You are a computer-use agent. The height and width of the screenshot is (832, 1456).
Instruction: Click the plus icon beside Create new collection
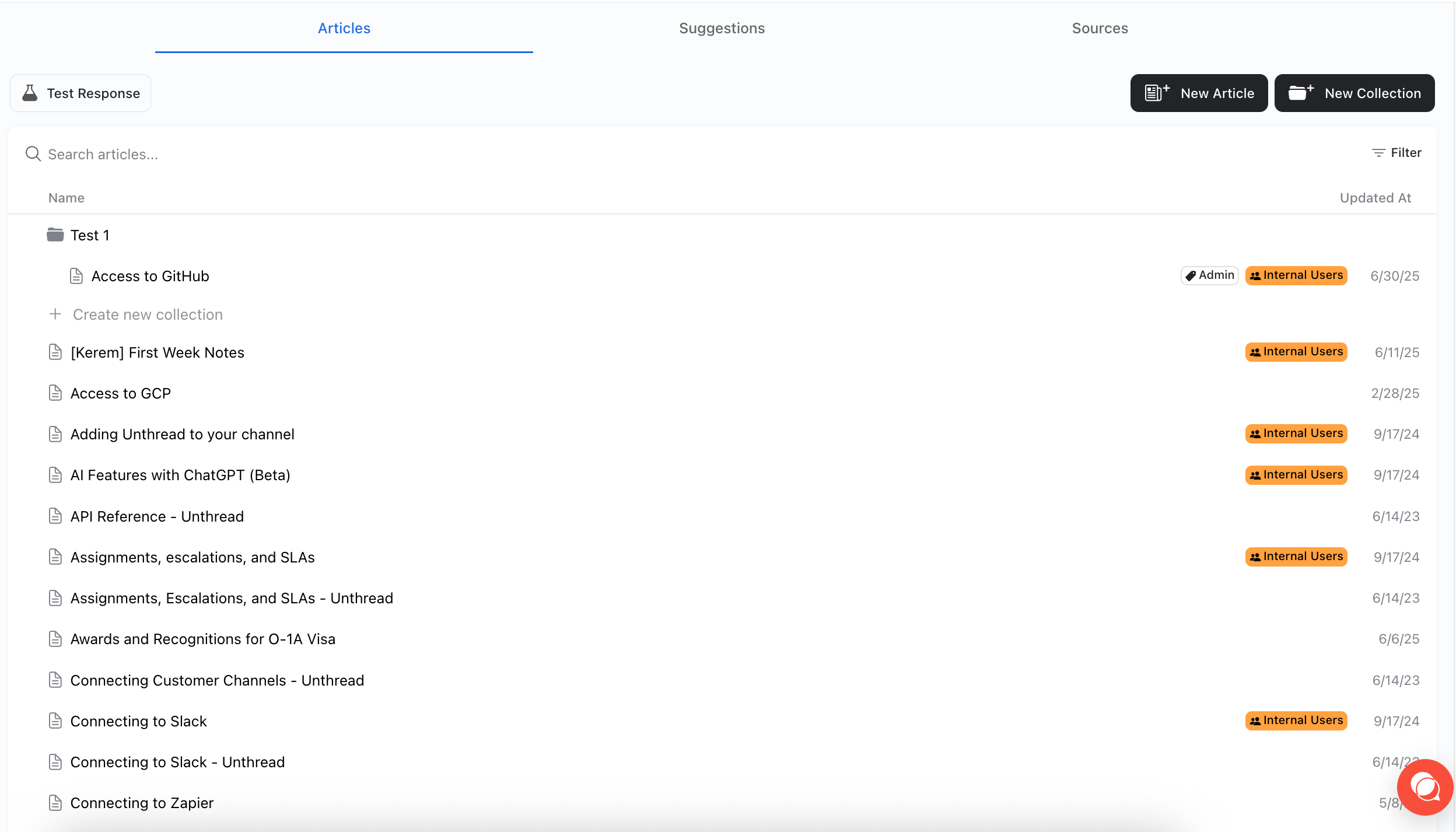coord(55,314)
